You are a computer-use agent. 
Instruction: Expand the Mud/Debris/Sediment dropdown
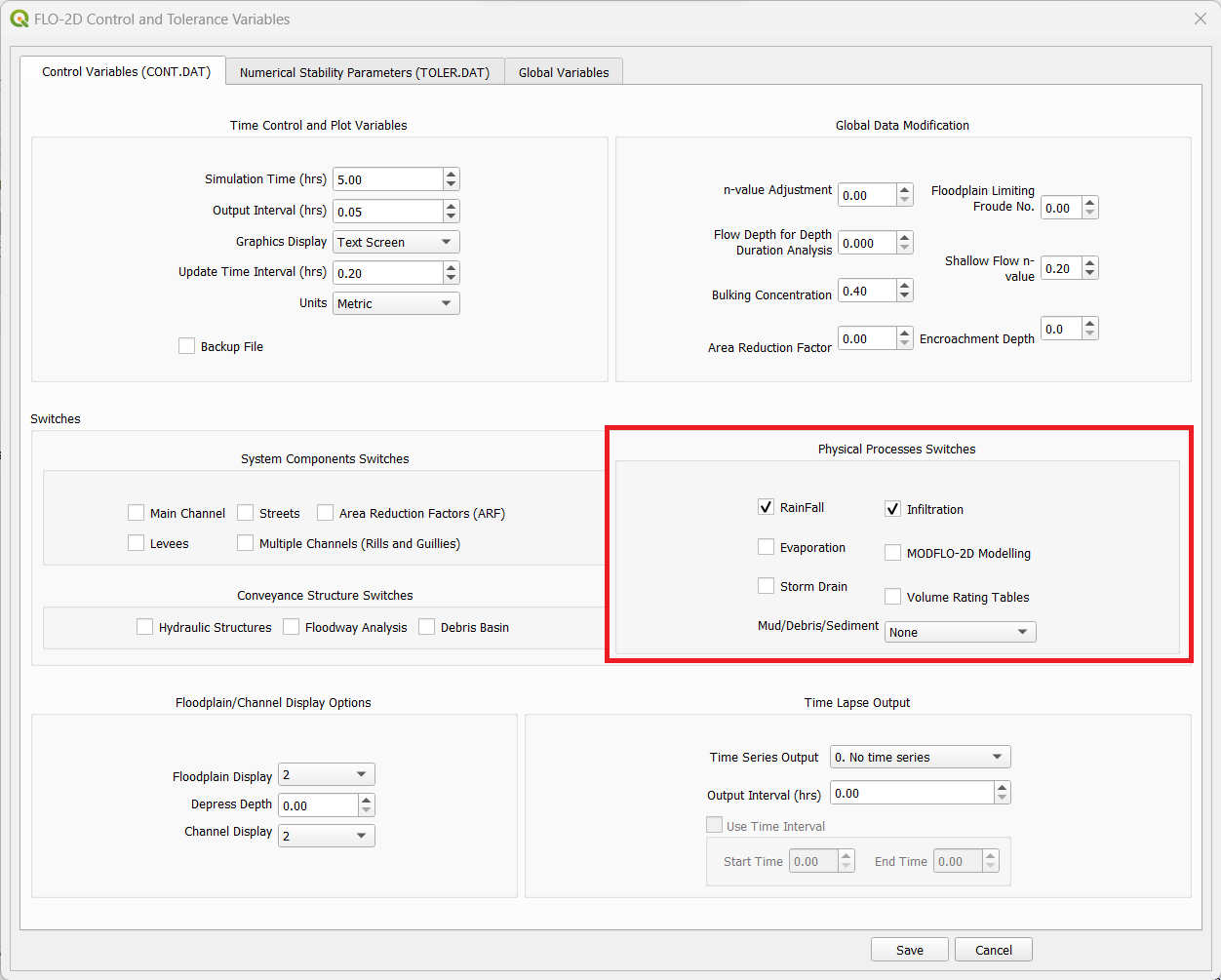[x=960, y=632]
